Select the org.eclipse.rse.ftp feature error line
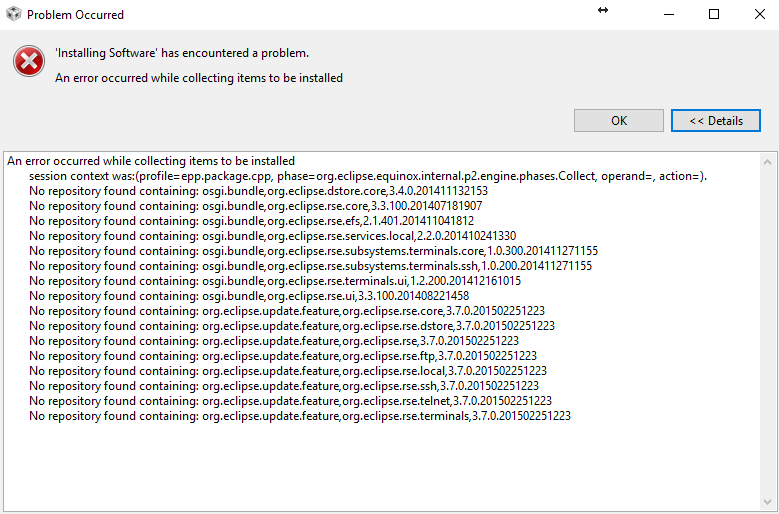The width and height of the screenshot is (779, 514). click(282, 356)
